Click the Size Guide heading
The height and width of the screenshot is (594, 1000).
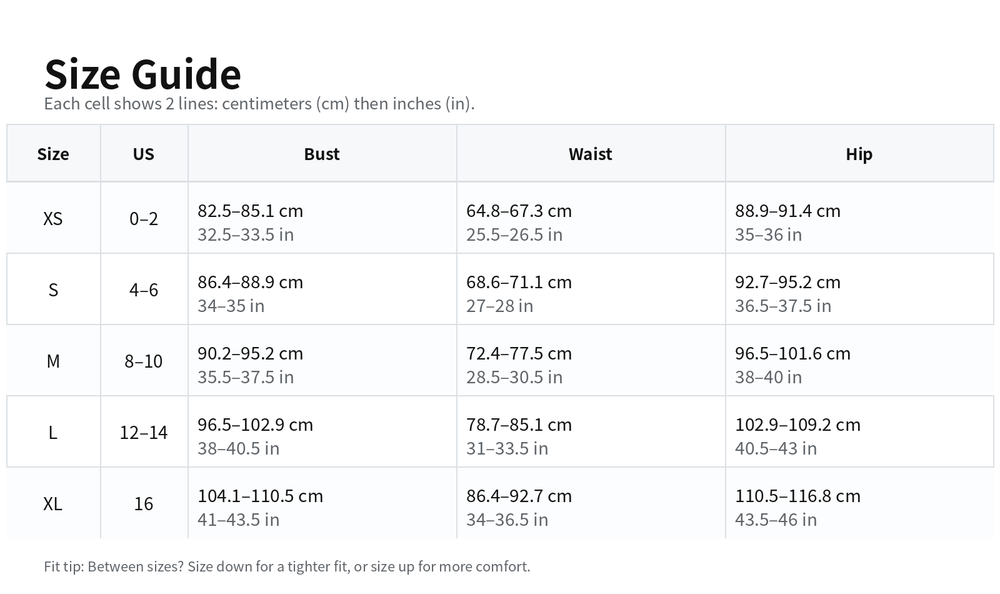[x=143, y=75]
